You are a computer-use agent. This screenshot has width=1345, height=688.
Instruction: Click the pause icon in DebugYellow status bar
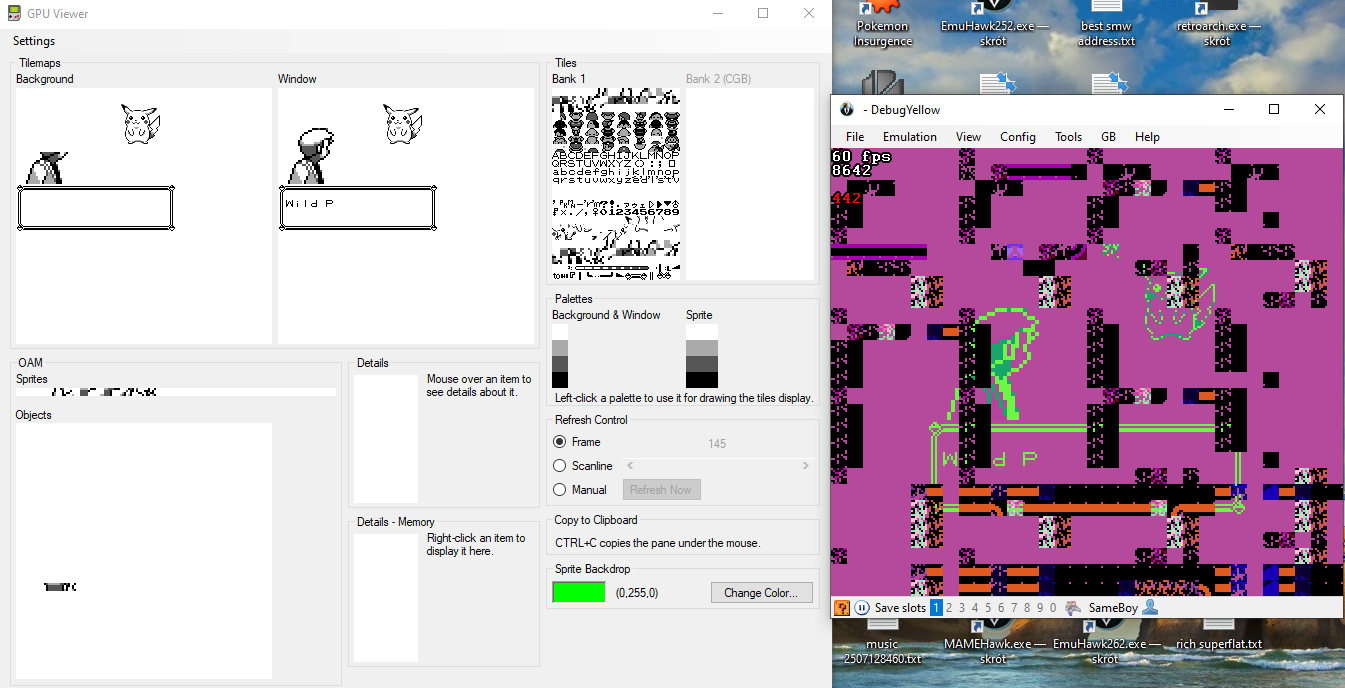(x=862, y=607)
